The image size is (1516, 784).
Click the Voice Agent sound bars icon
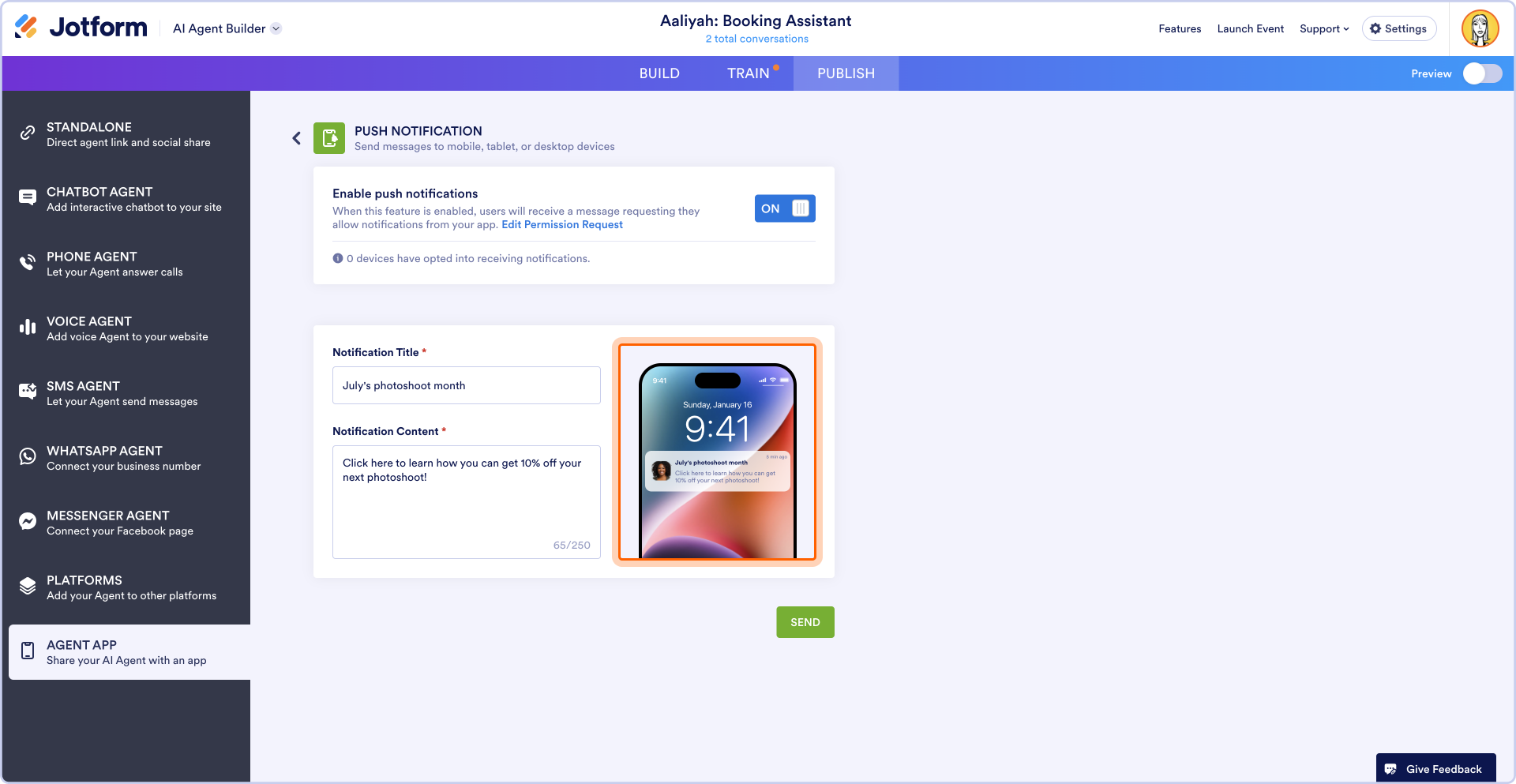(x=28, y=327)
